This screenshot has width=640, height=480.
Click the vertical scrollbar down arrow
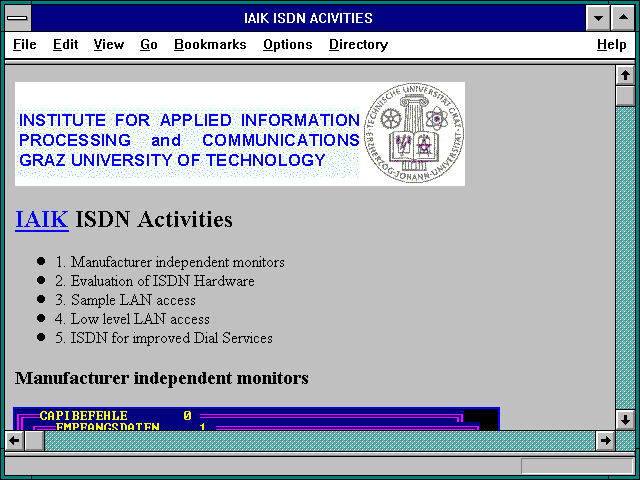[x=625, y=420]
